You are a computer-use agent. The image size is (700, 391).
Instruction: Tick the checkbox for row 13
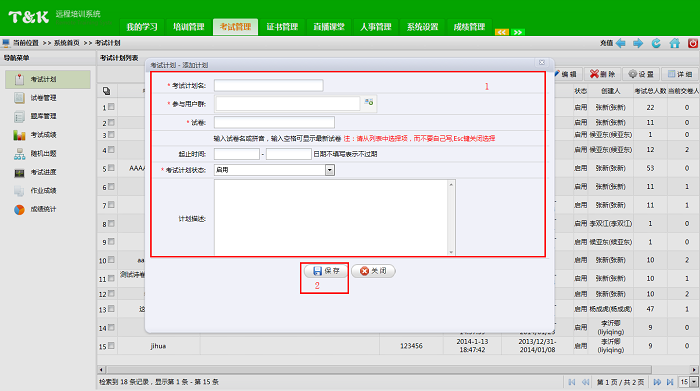click(x=111, y=309)
